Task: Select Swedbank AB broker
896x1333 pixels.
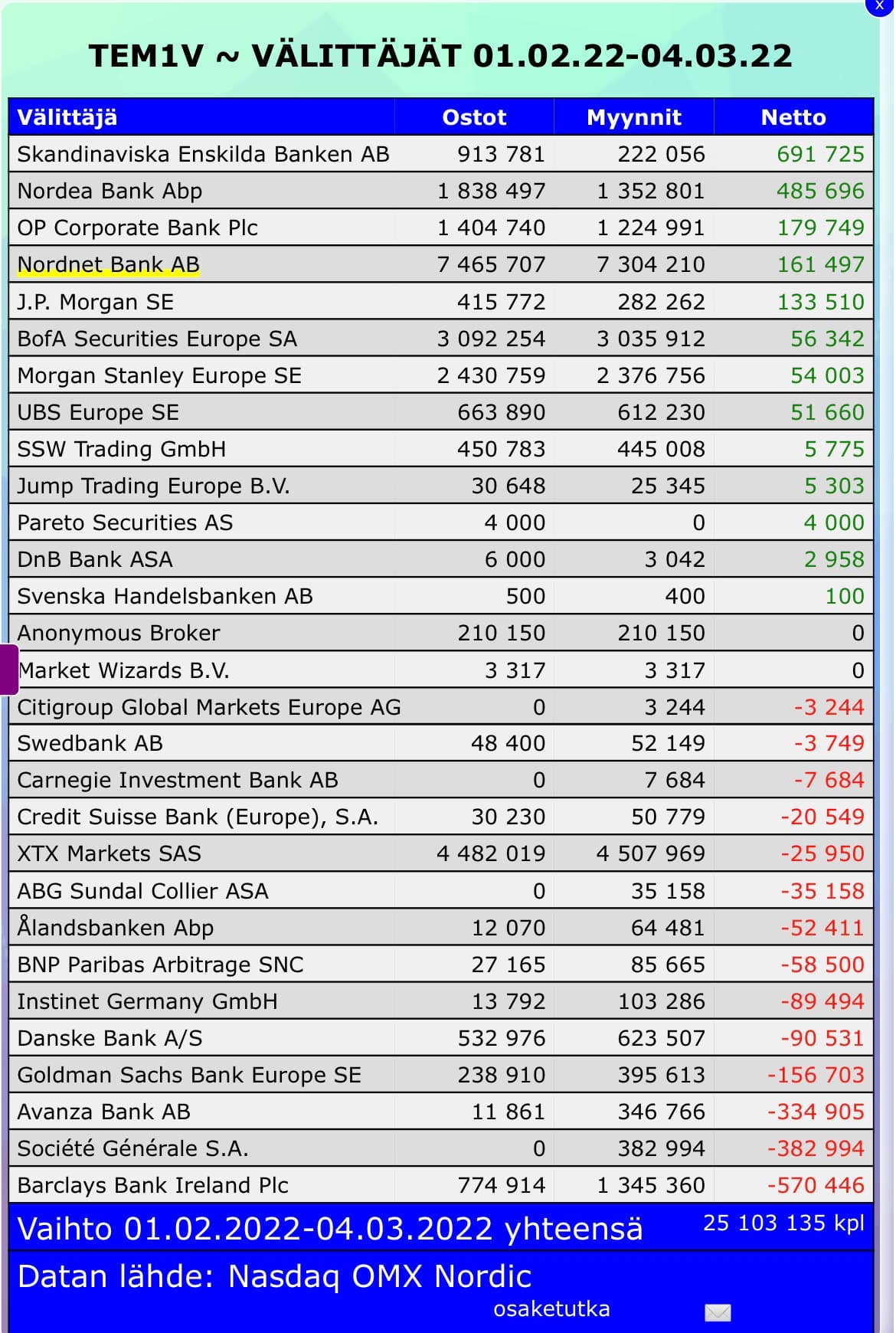Action: (x=90, y=743)
